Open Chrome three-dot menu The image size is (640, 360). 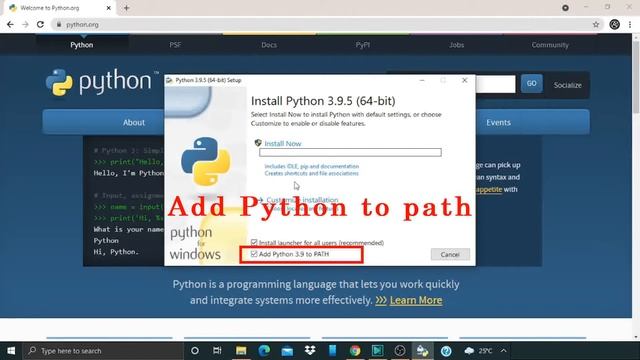coord(630,24)
